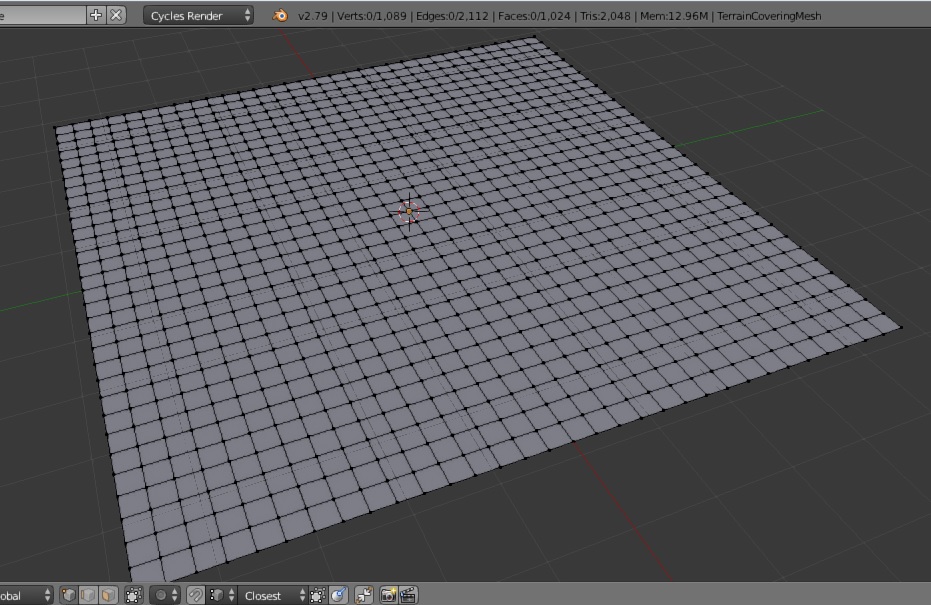Click the align rotation with snap target icon

338,595
